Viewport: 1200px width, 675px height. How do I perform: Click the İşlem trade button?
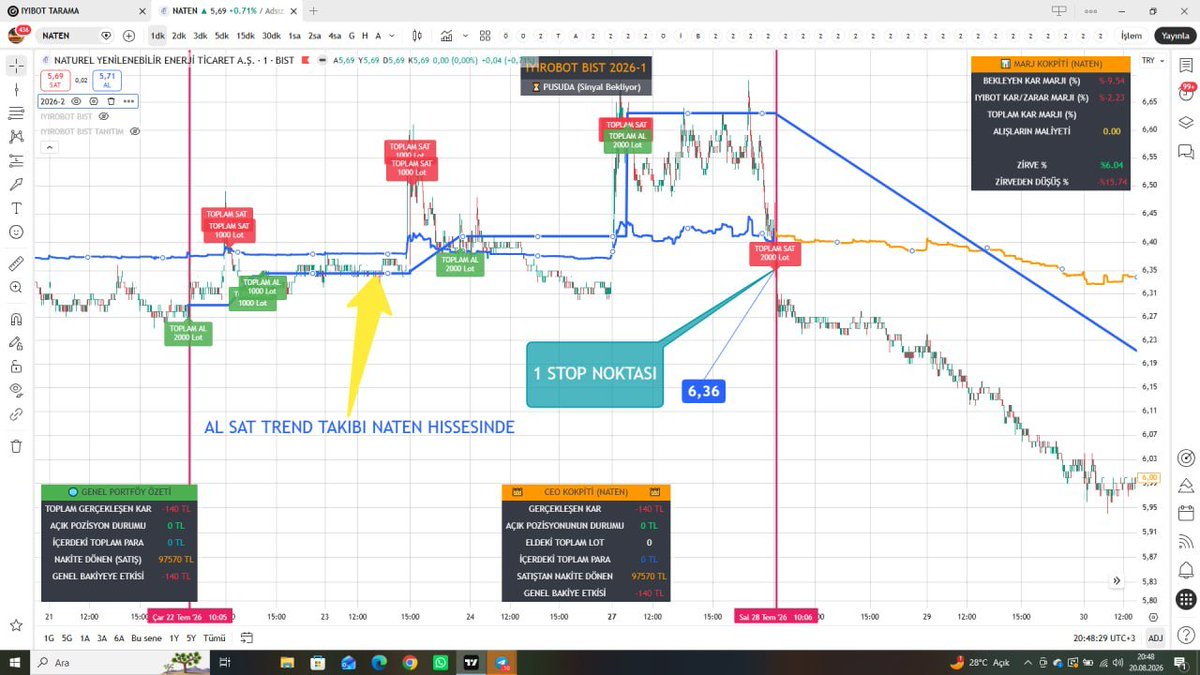1131,36
